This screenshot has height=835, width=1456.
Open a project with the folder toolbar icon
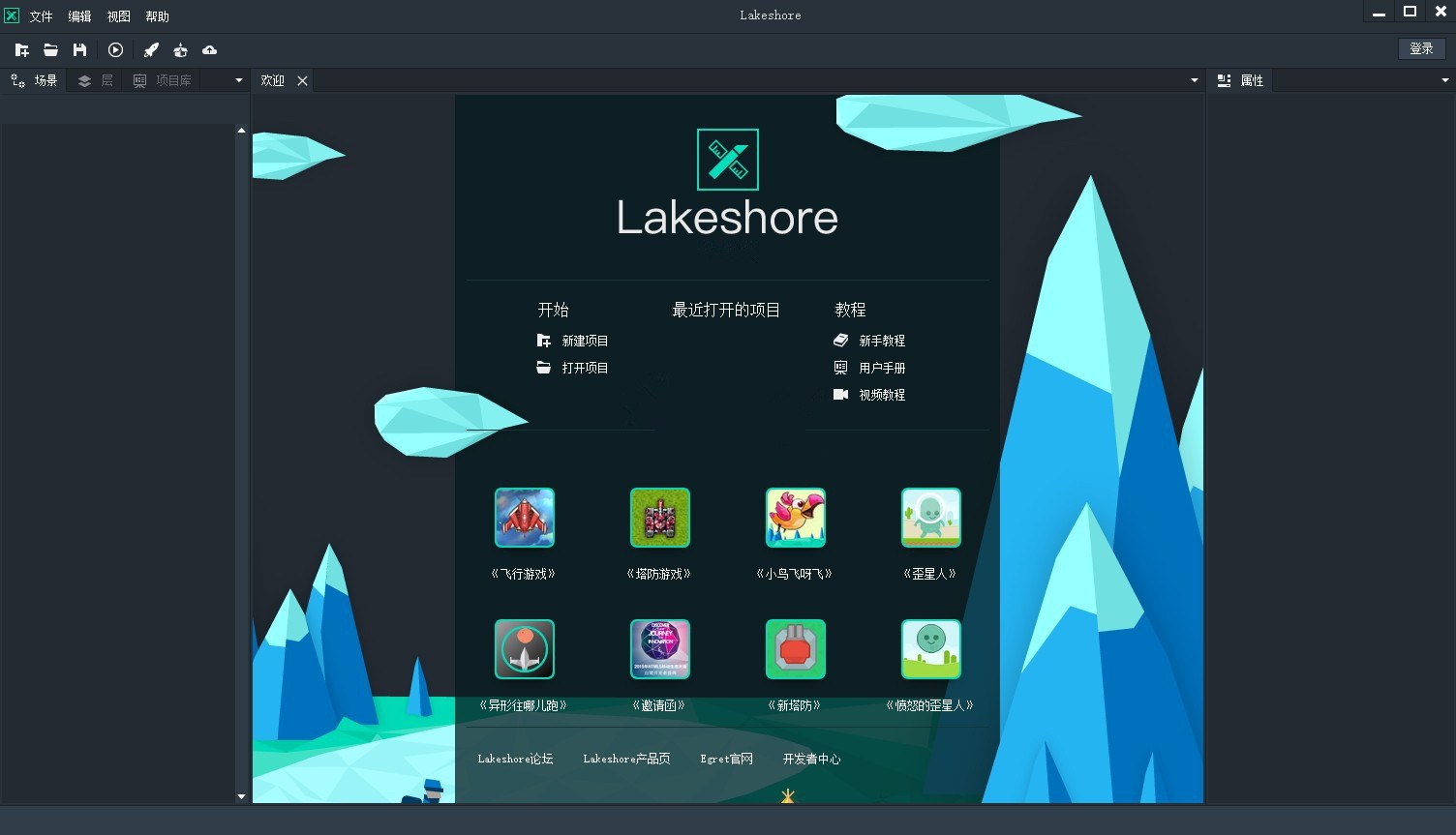tap(51, 49)
